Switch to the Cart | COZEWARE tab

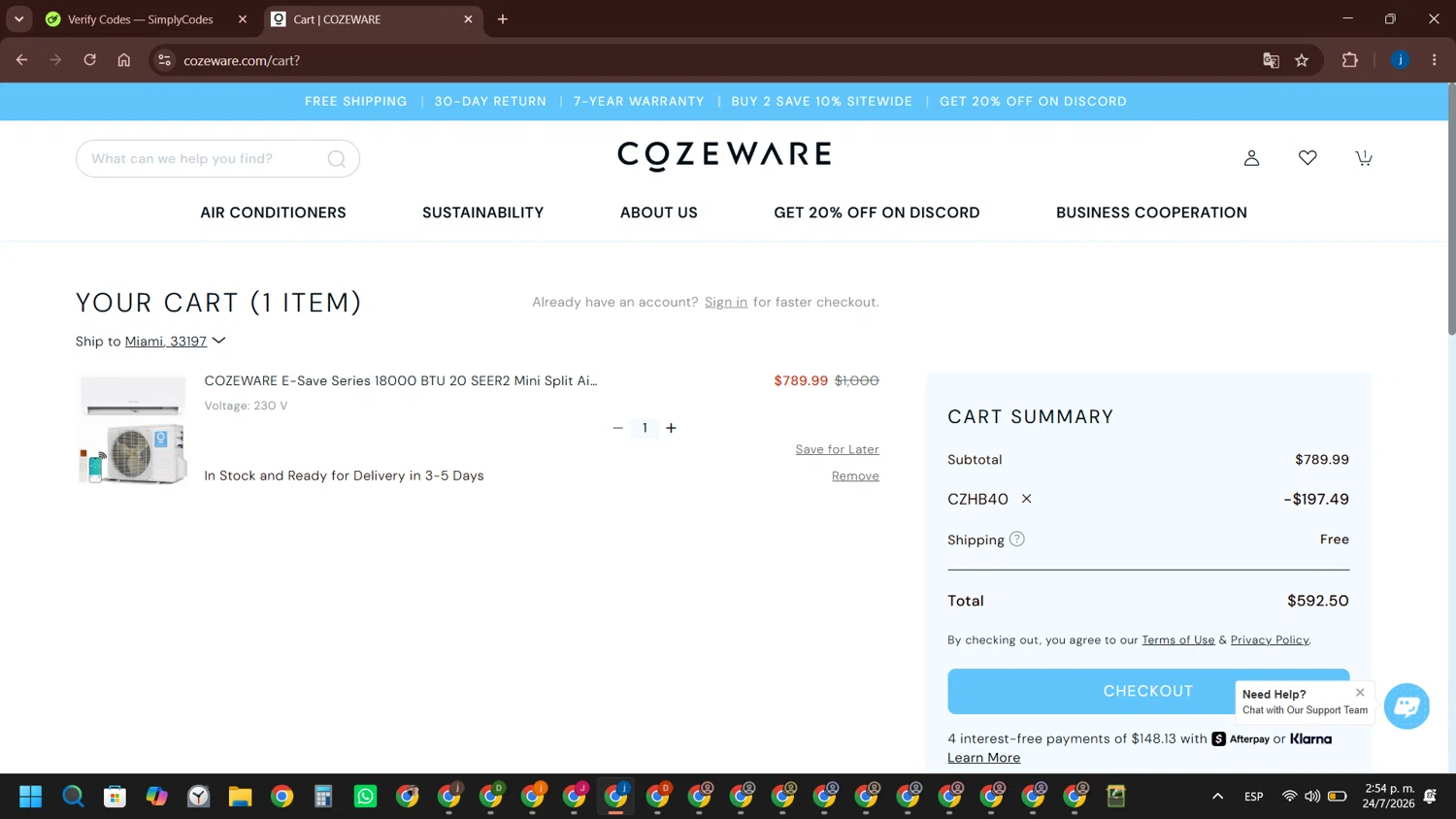pos(372,19)
